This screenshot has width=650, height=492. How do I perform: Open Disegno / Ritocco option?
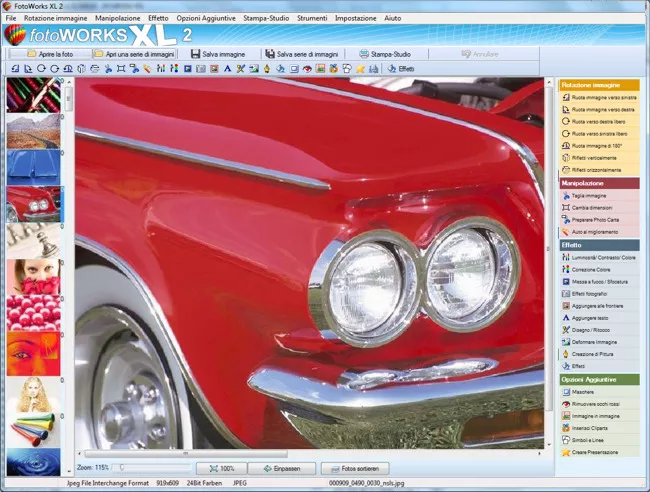point(599,330)
